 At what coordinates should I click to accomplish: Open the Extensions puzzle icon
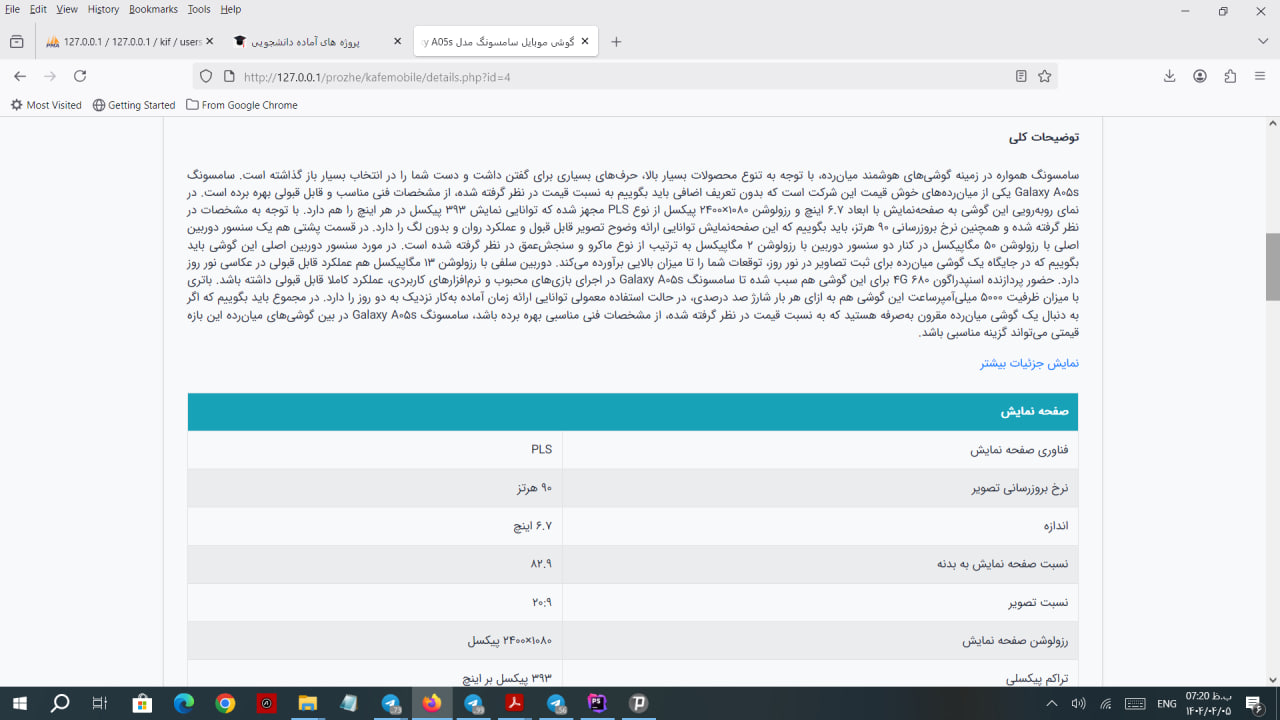coord(1230,76)
